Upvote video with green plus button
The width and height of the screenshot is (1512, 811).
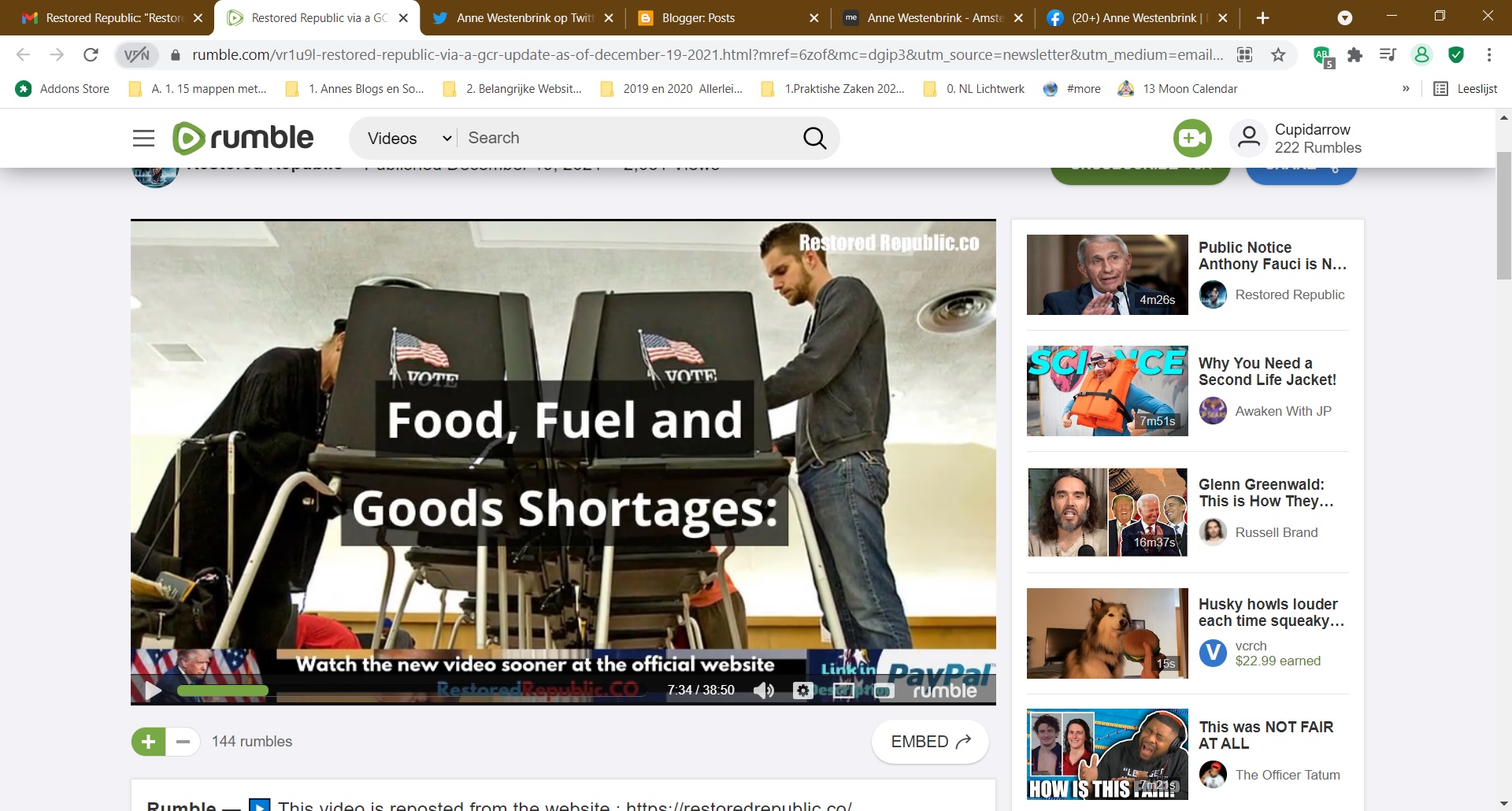click(x=148, y=742)
